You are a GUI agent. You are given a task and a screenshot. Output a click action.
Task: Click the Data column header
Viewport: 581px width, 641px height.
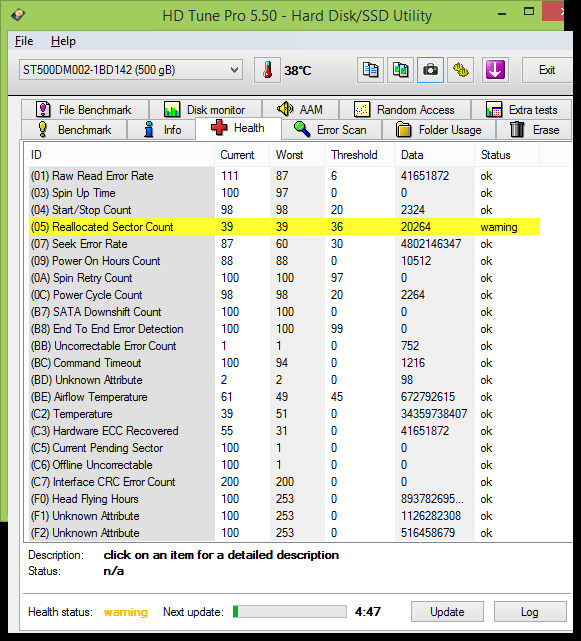435,155
